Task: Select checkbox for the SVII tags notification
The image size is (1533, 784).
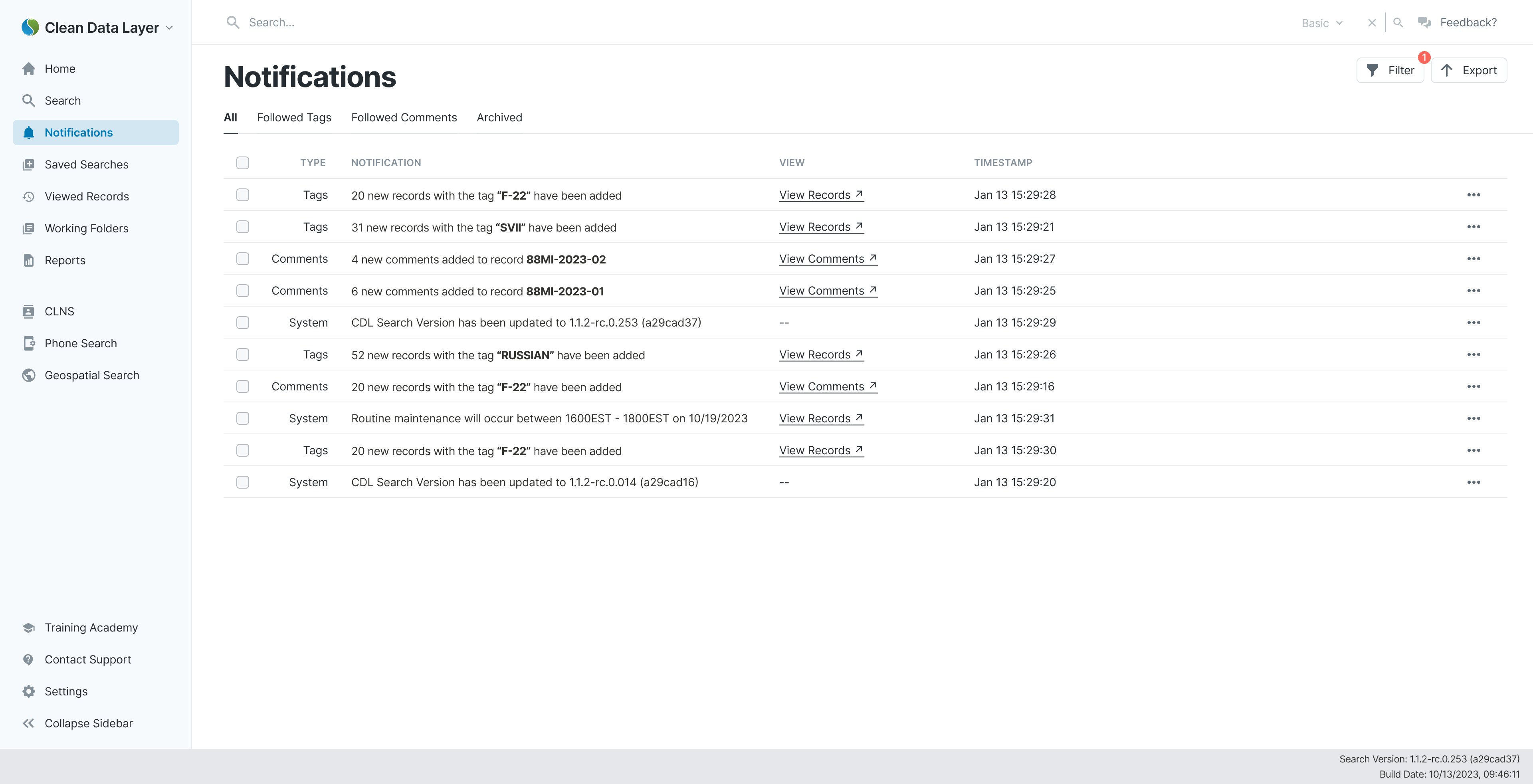Action: point(242,227)
